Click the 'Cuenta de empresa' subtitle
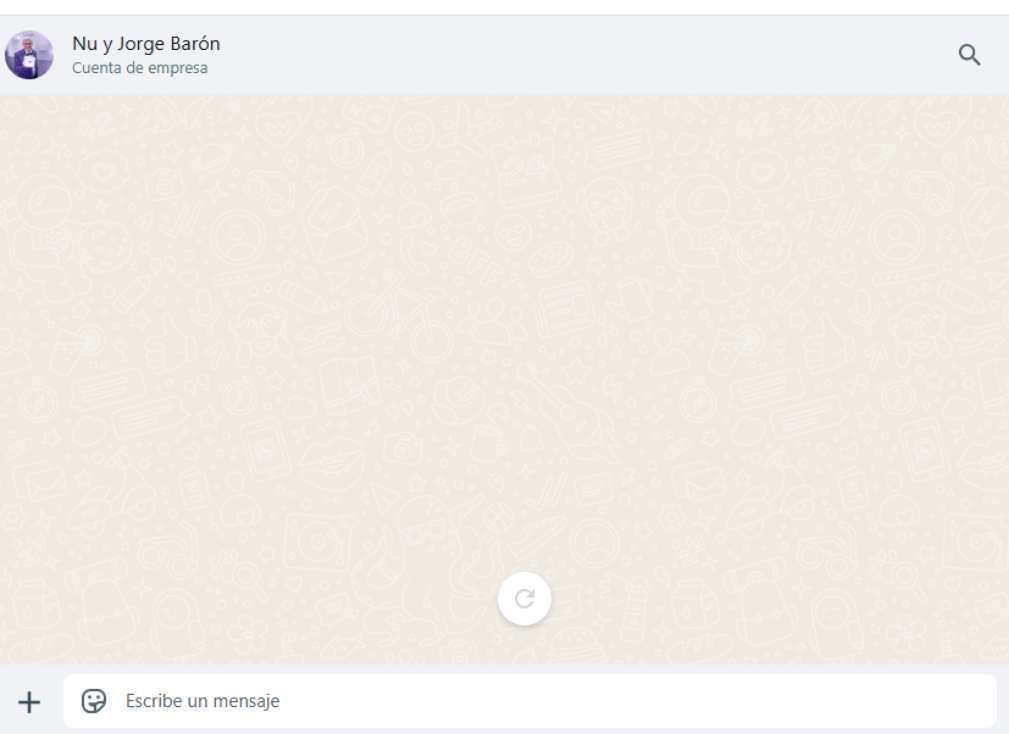The width and height of the screenshot is (1009, 734). tap(140, 68)
